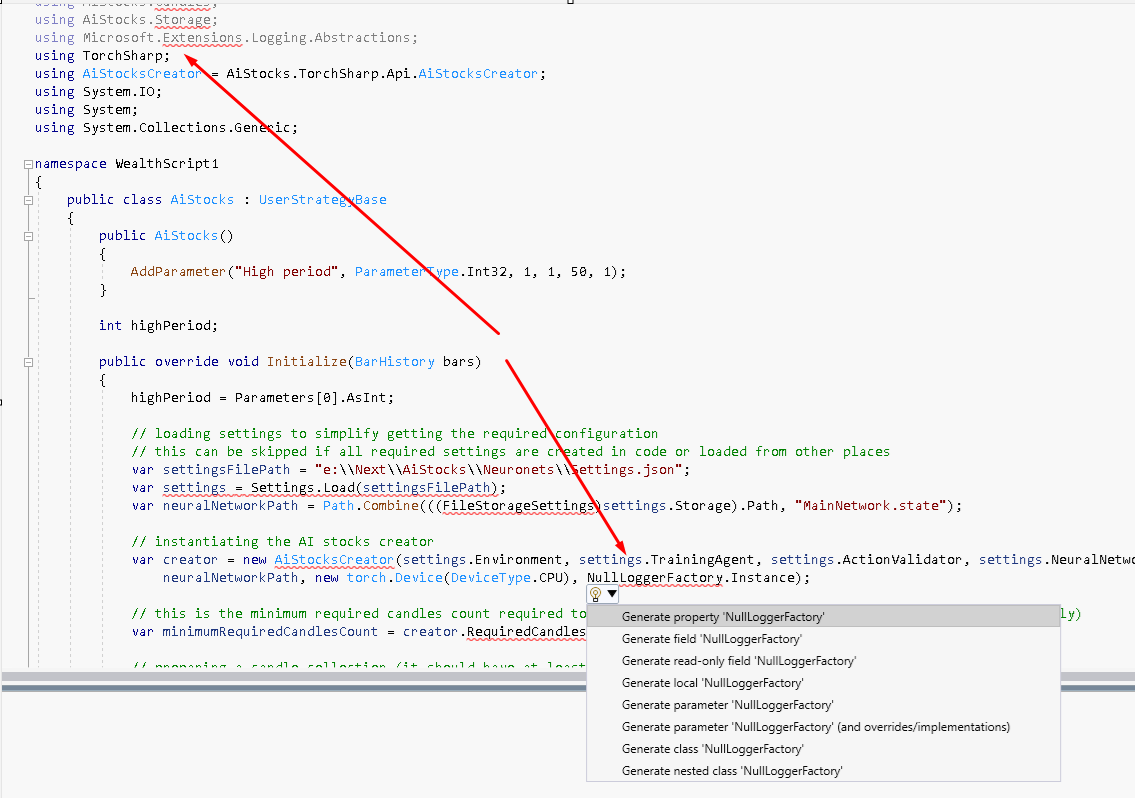Viewport: 1135px width, 798px height.
Task: Grab the horizontal splitter bar below the code
Action: point(567,681)
